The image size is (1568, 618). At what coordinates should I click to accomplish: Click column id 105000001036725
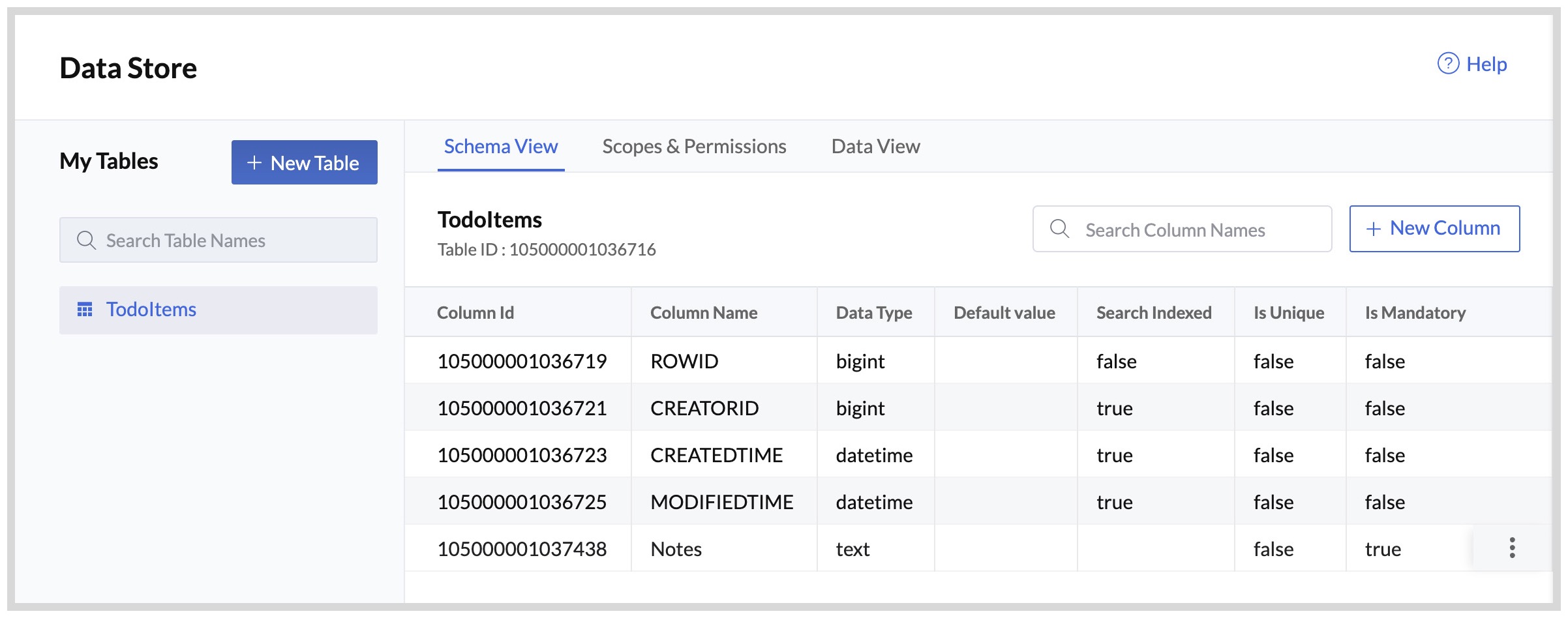click(522, 502)
